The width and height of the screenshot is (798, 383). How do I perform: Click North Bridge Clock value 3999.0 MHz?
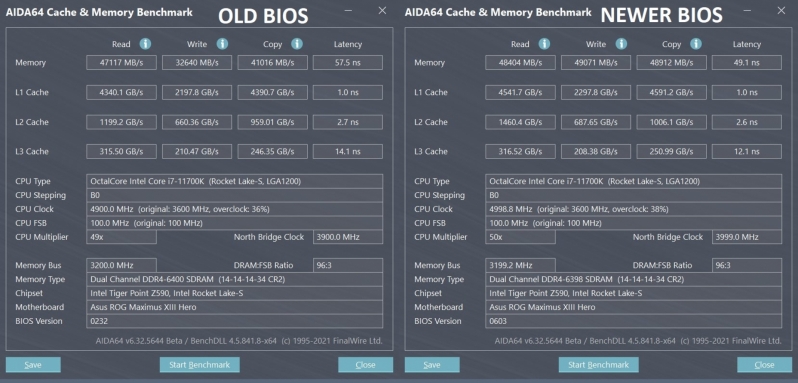[747, 237]
